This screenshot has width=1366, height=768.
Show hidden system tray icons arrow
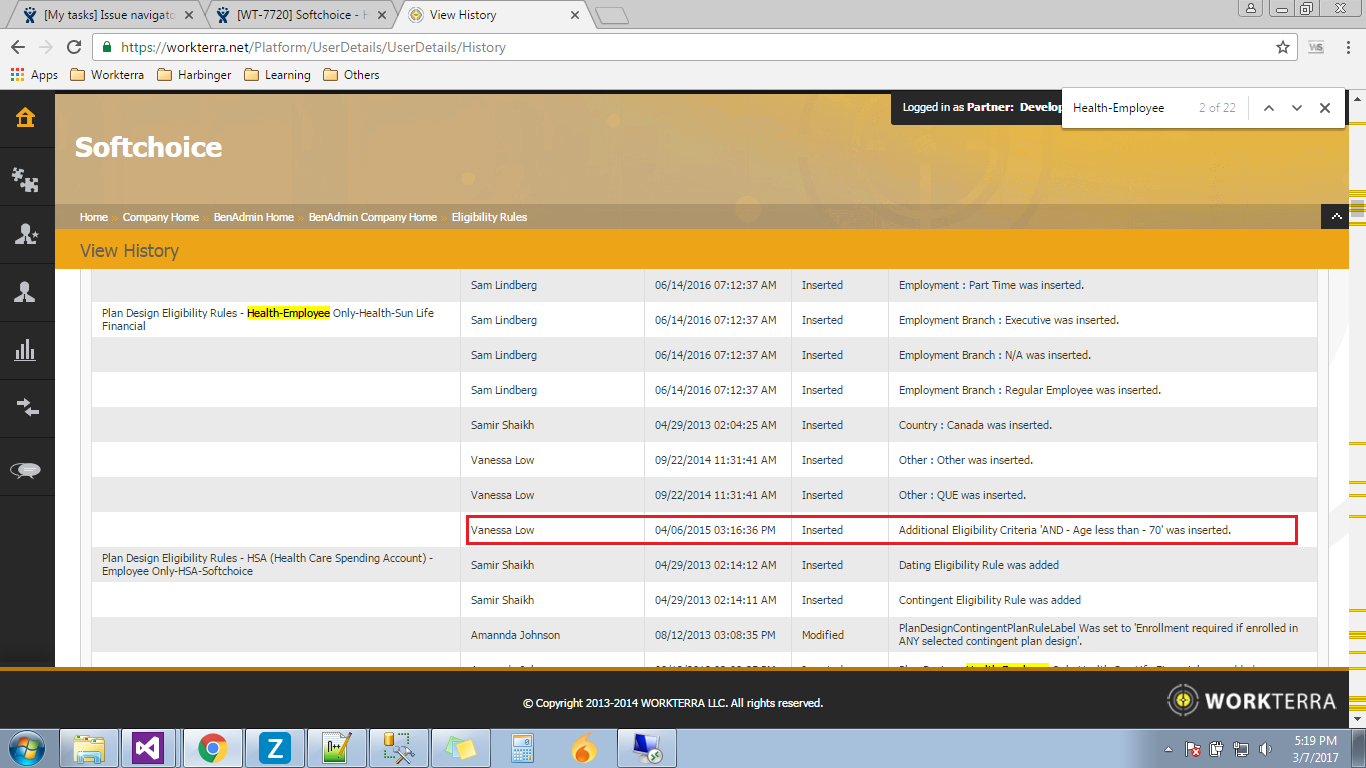point(1169,748)
